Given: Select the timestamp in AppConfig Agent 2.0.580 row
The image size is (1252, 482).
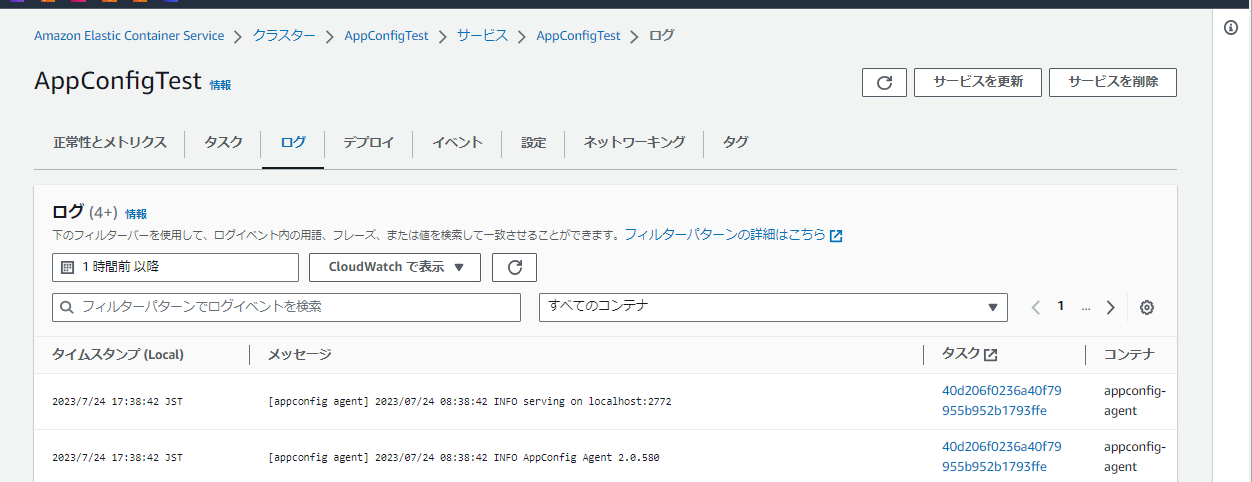Looking at the screenshot, I should click(117, 458).
